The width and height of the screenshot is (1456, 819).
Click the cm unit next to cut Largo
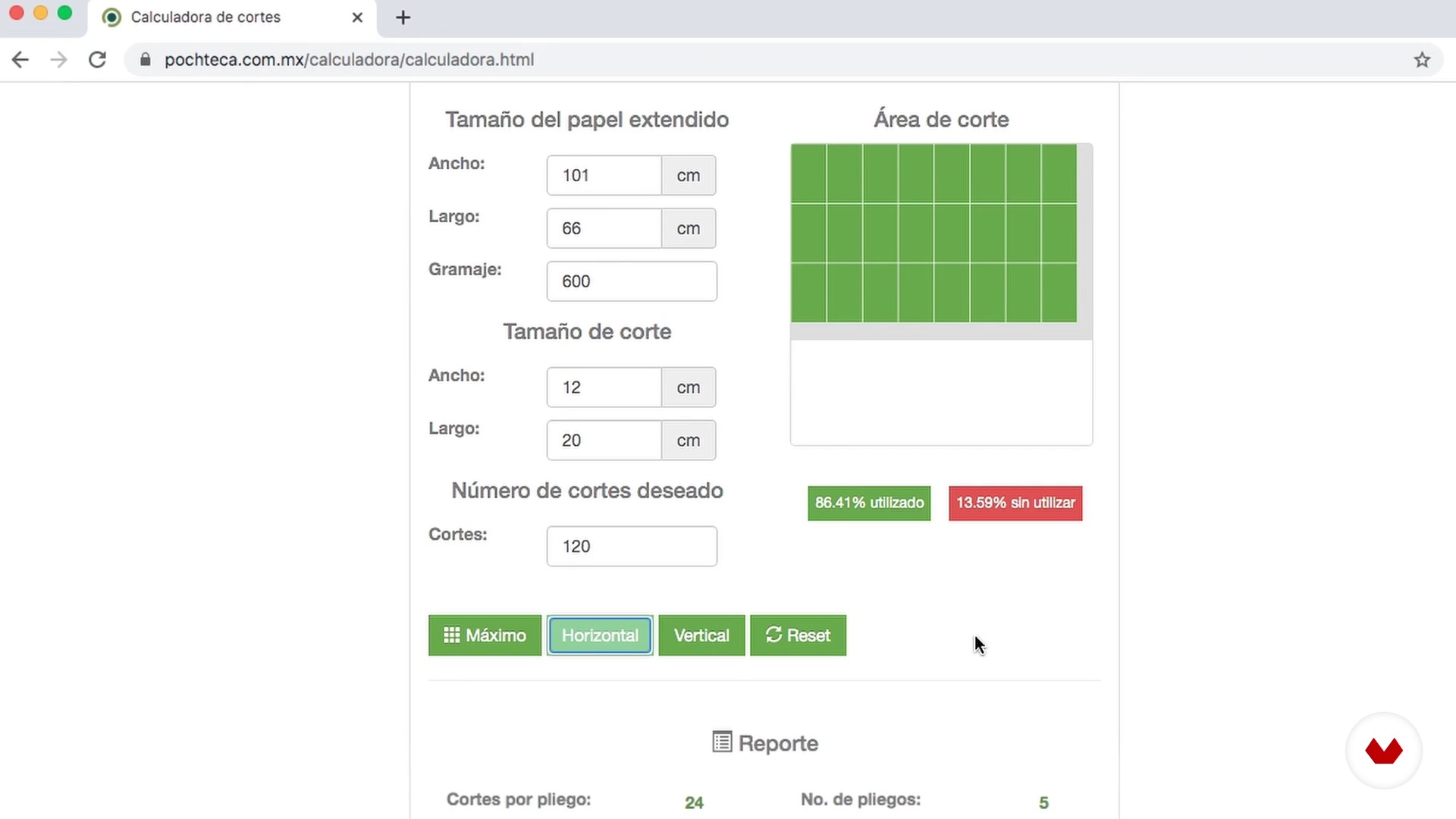point(689,441)
